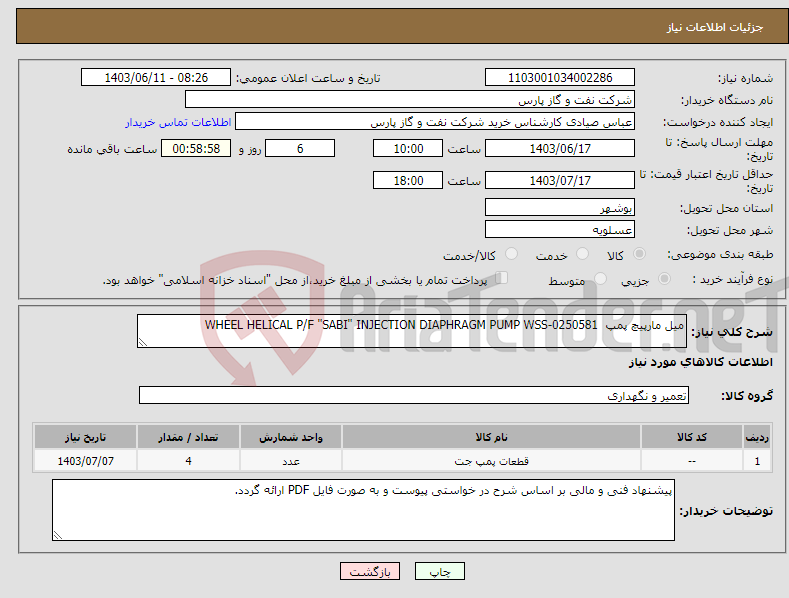
Task: Click the remaining days field showing 6
Action: pos(300,148)
